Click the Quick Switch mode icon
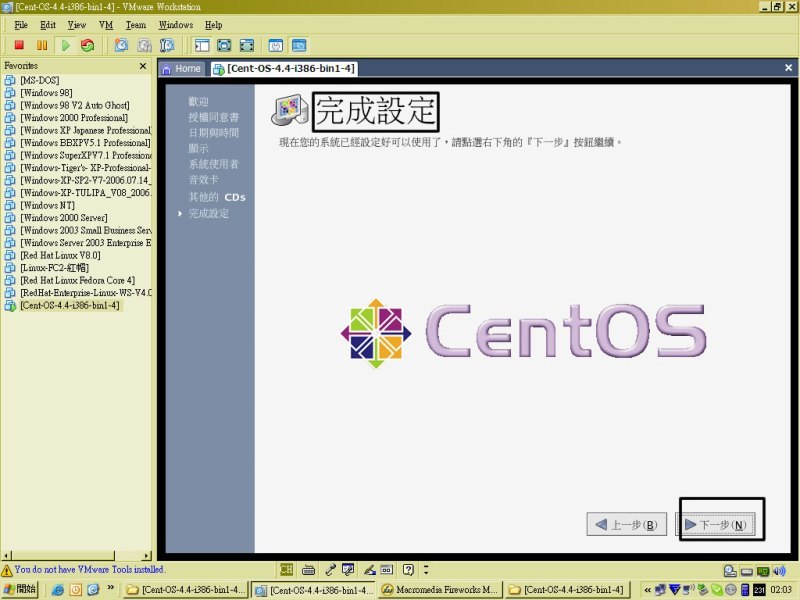 click(x=224, y=45)
